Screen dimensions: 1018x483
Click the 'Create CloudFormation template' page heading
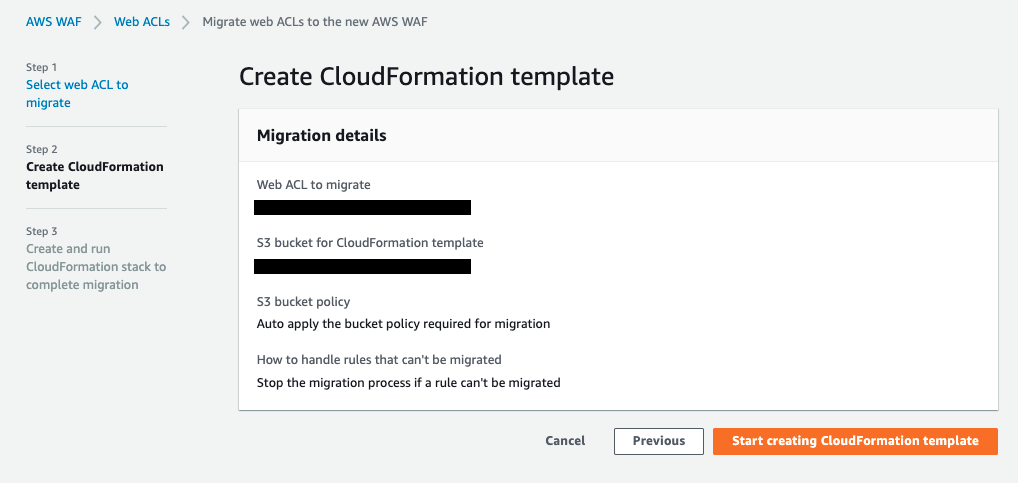click(426, 76)
